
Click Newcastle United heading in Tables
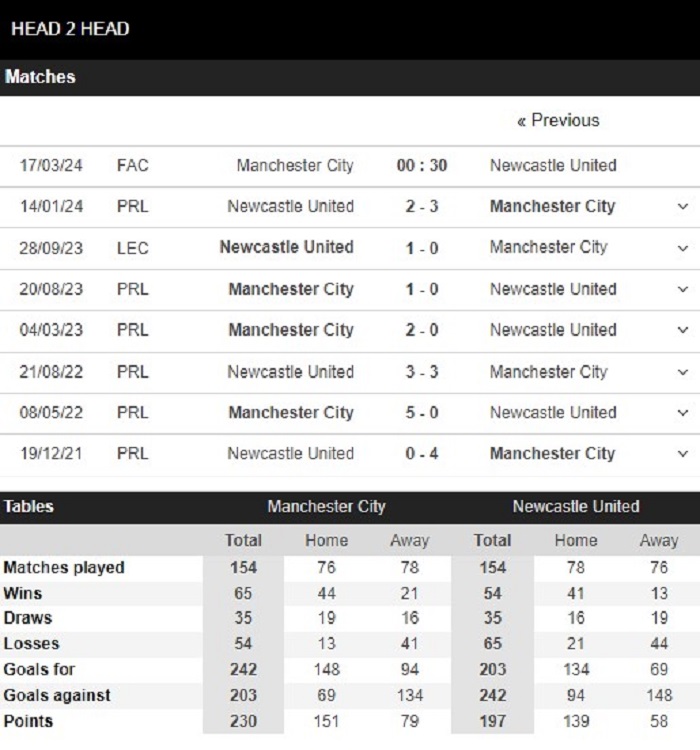click(x=576, y=507)
